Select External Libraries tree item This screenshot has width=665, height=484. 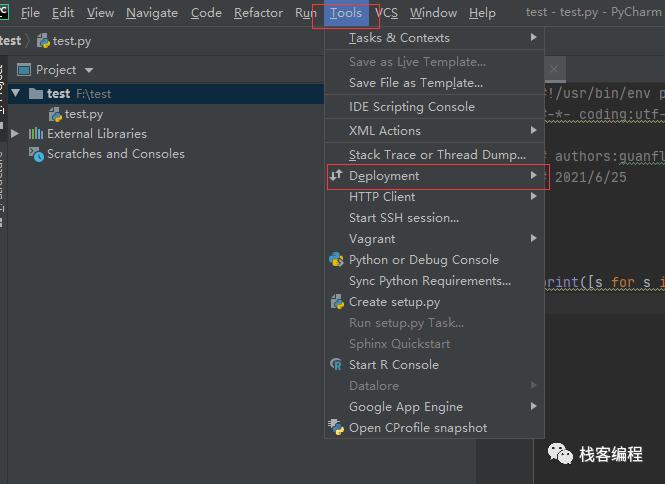tap(97, 134)
